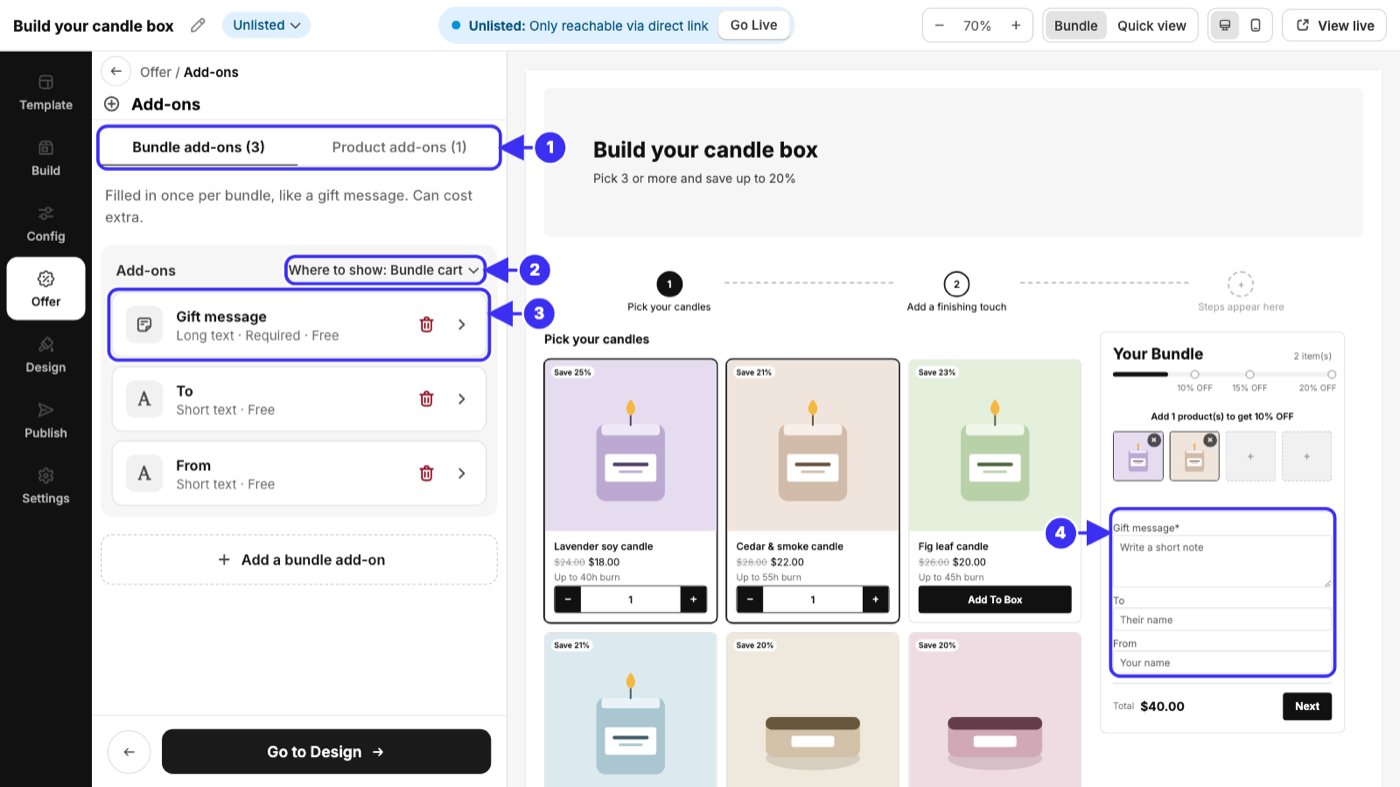Open the Build sidebar section
Viewport: 1400px width, 787px height.
46,158
